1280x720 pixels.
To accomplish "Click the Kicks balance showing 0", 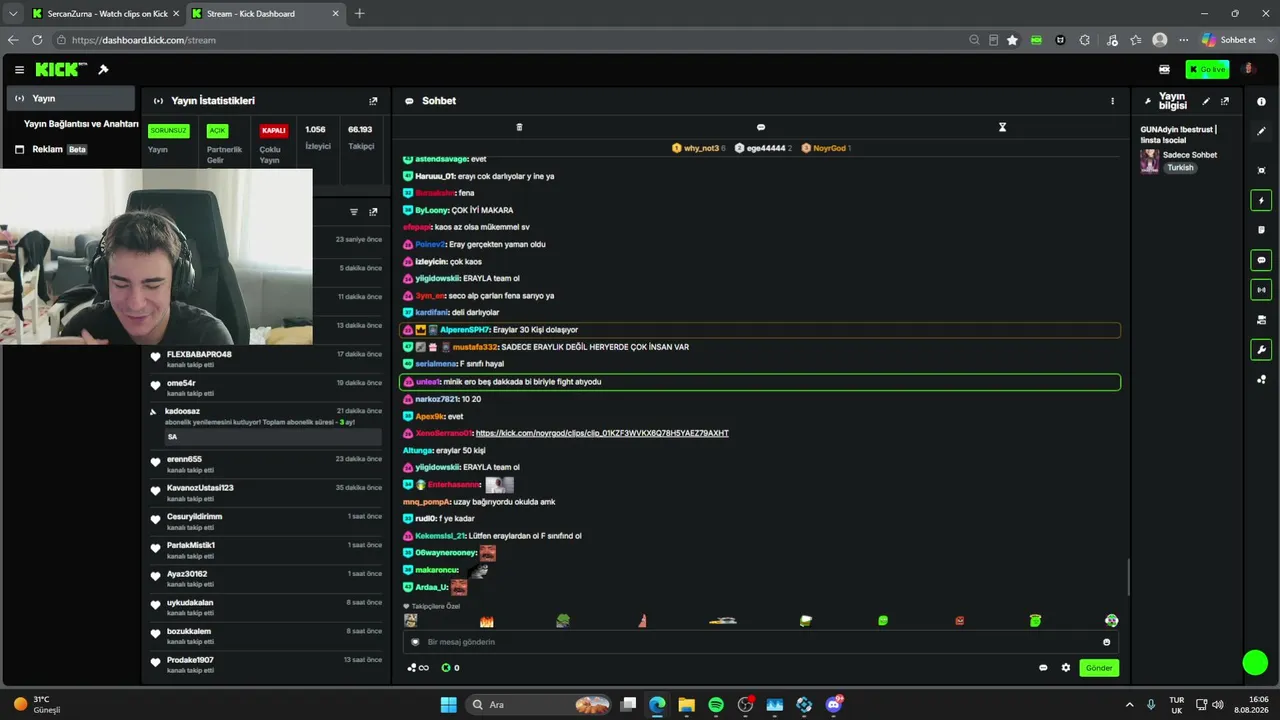I will tap(451, 668).
